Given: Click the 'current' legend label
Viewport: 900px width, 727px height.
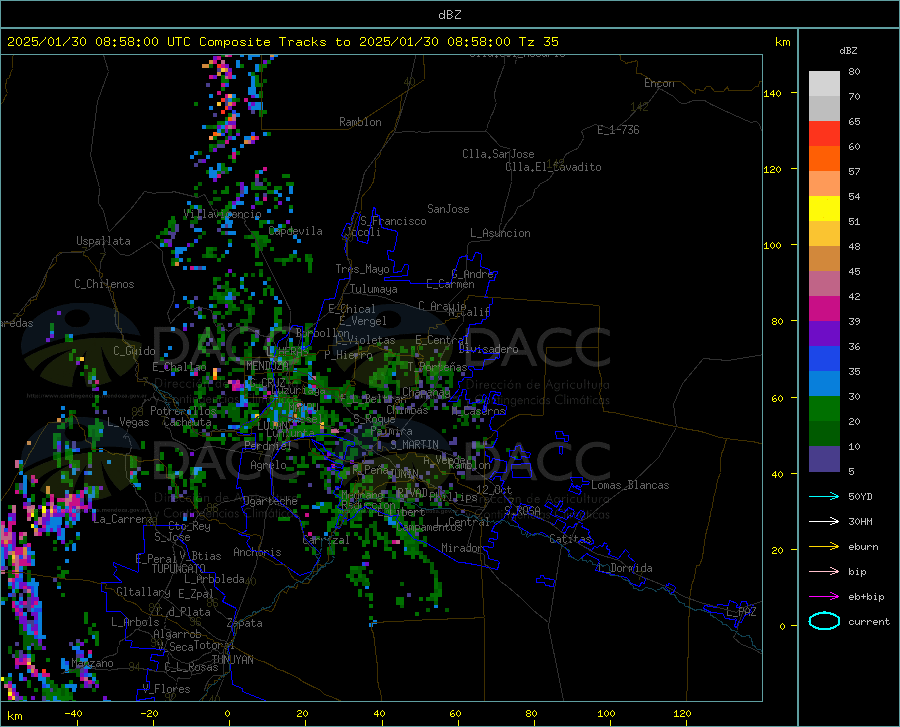Looking at the screenshot, I should point(869,621).
